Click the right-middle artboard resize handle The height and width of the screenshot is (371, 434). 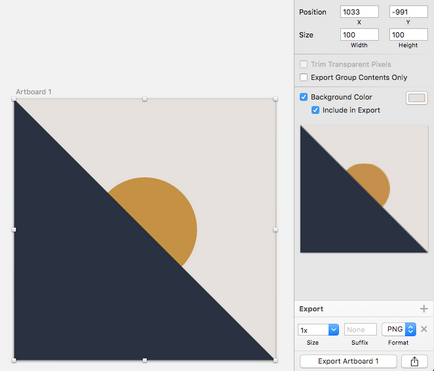point(275,230)
